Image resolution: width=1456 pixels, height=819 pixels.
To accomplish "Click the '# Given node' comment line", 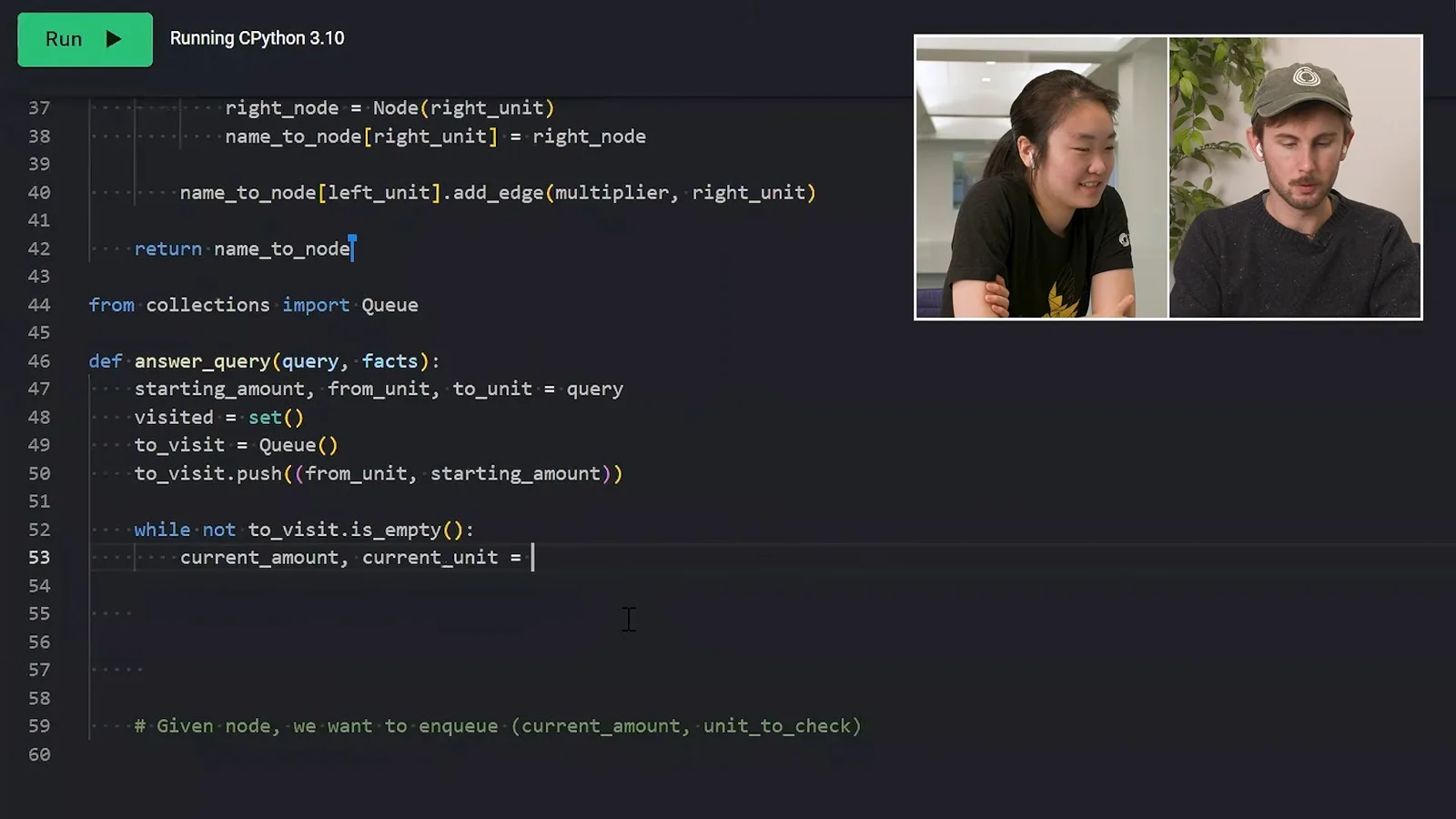I will (498, 726).
